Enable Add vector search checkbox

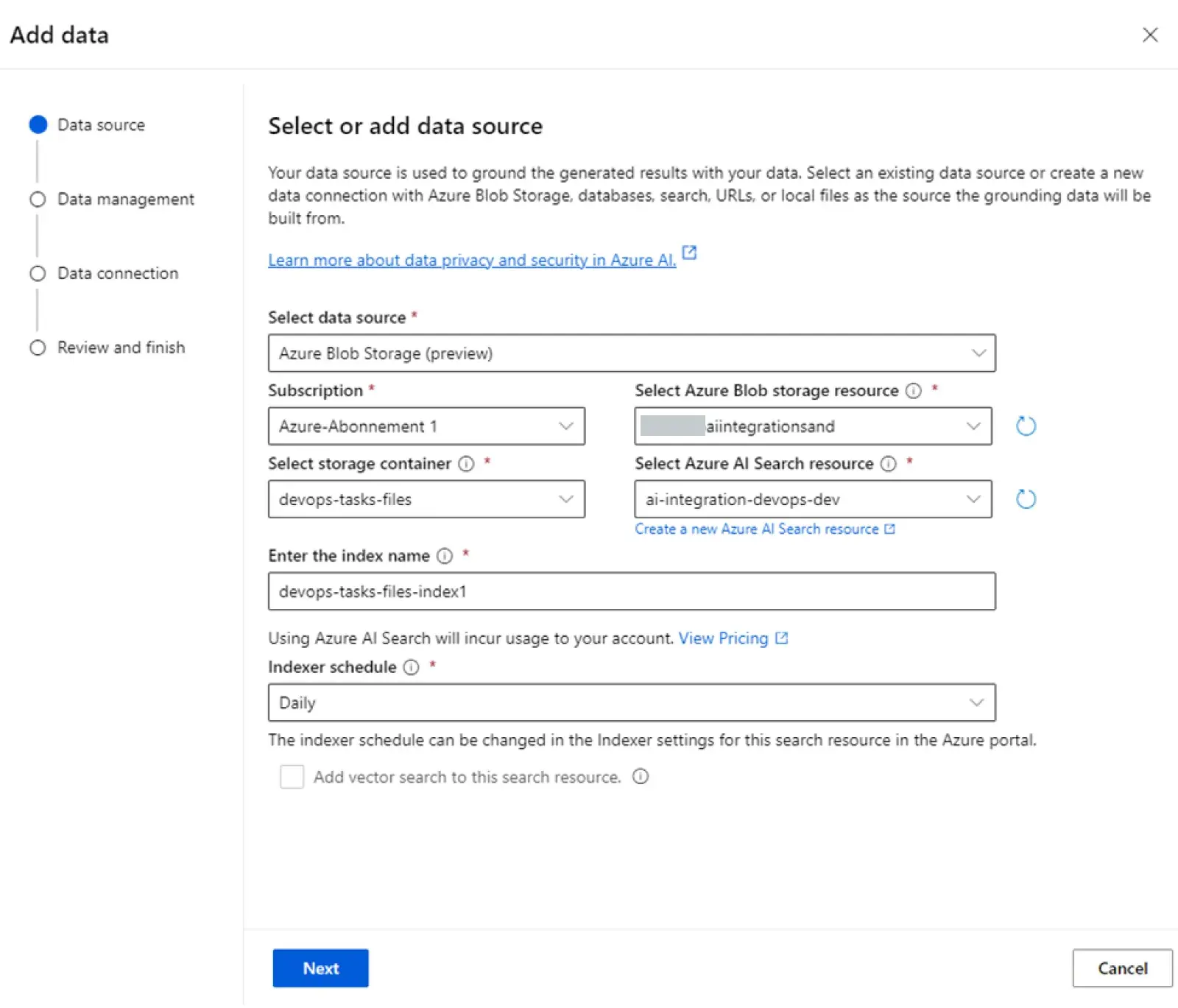(x=292, y=777)
